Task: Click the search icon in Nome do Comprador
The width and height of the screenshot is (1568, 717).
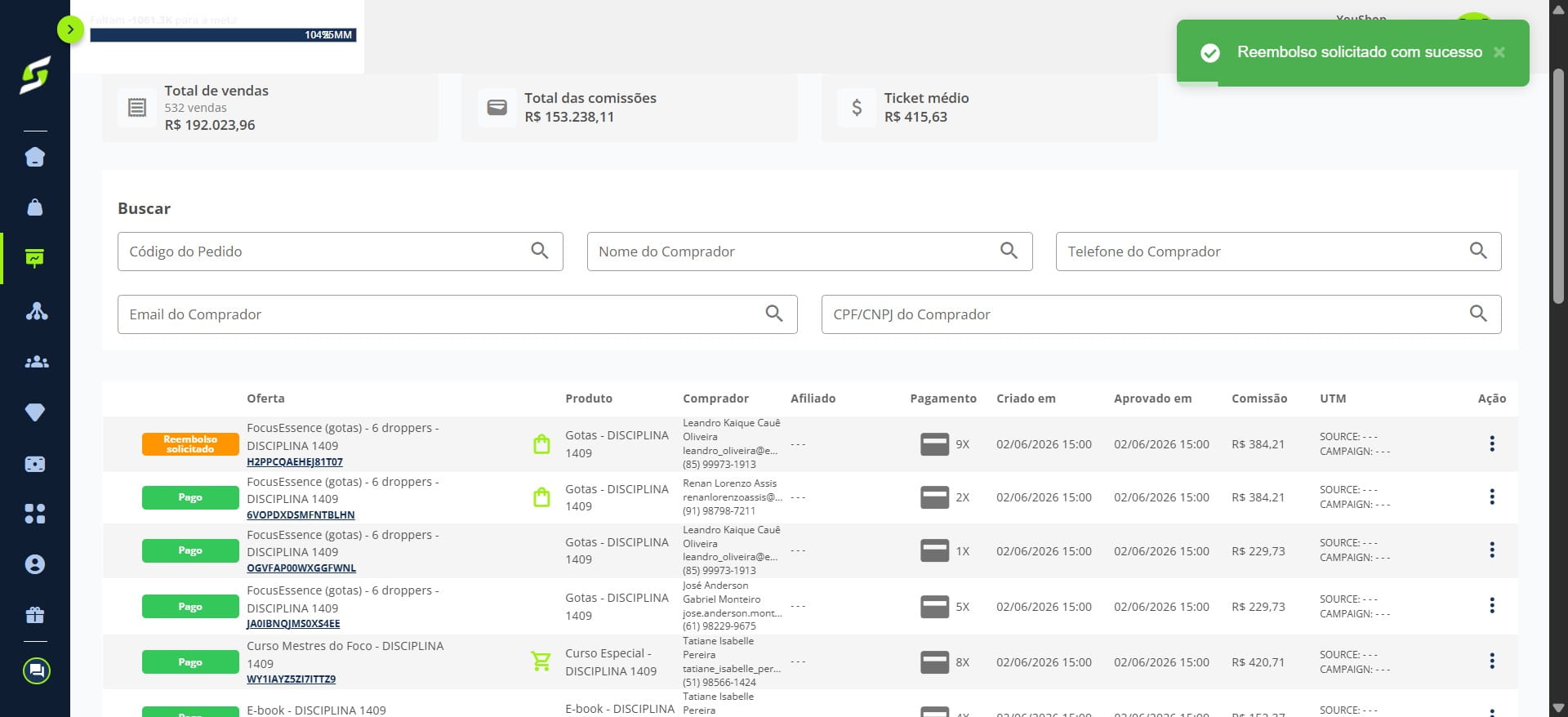Action: click(1009, 251)
